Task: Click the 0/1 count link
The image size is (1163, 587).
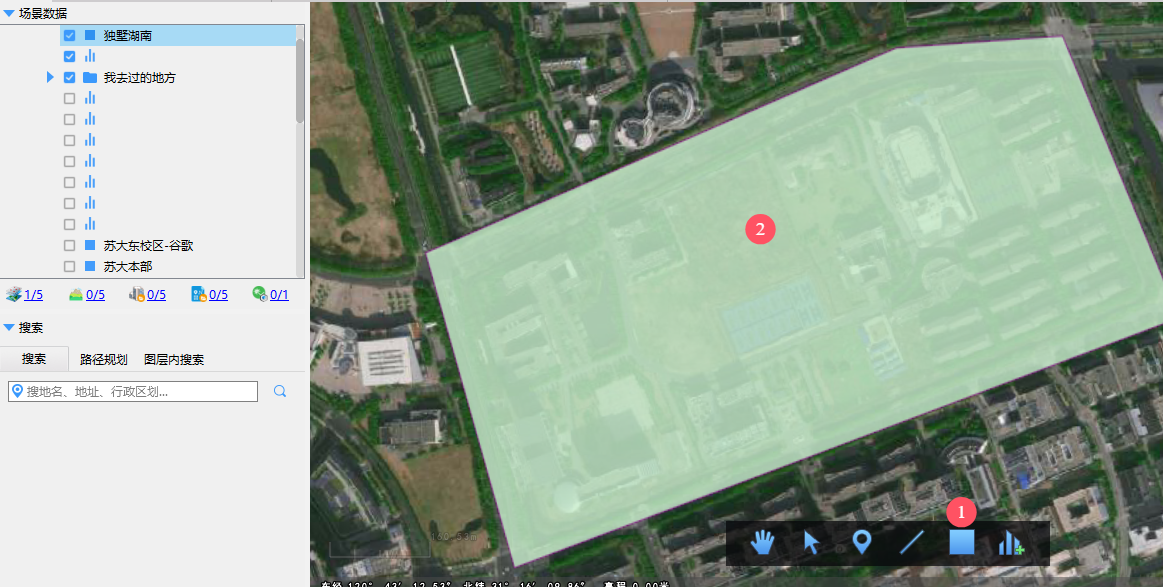Action: pos(279,295)
